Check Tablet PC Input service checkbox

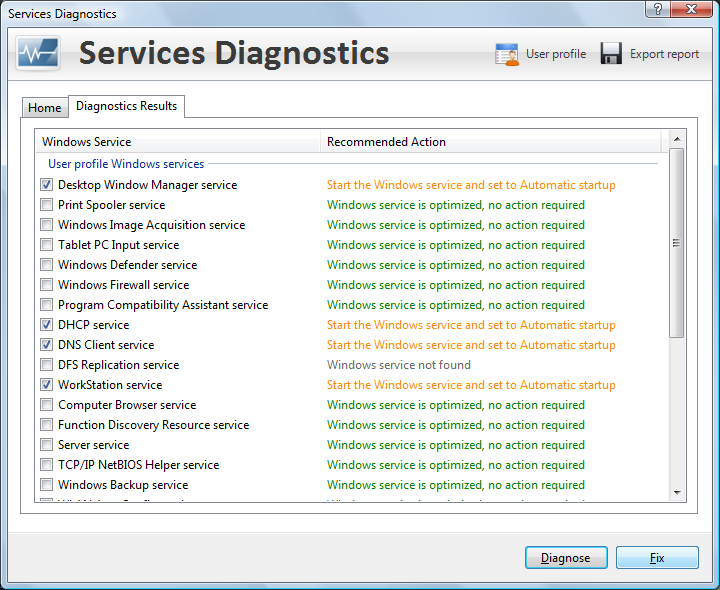[x=46, y=245]
